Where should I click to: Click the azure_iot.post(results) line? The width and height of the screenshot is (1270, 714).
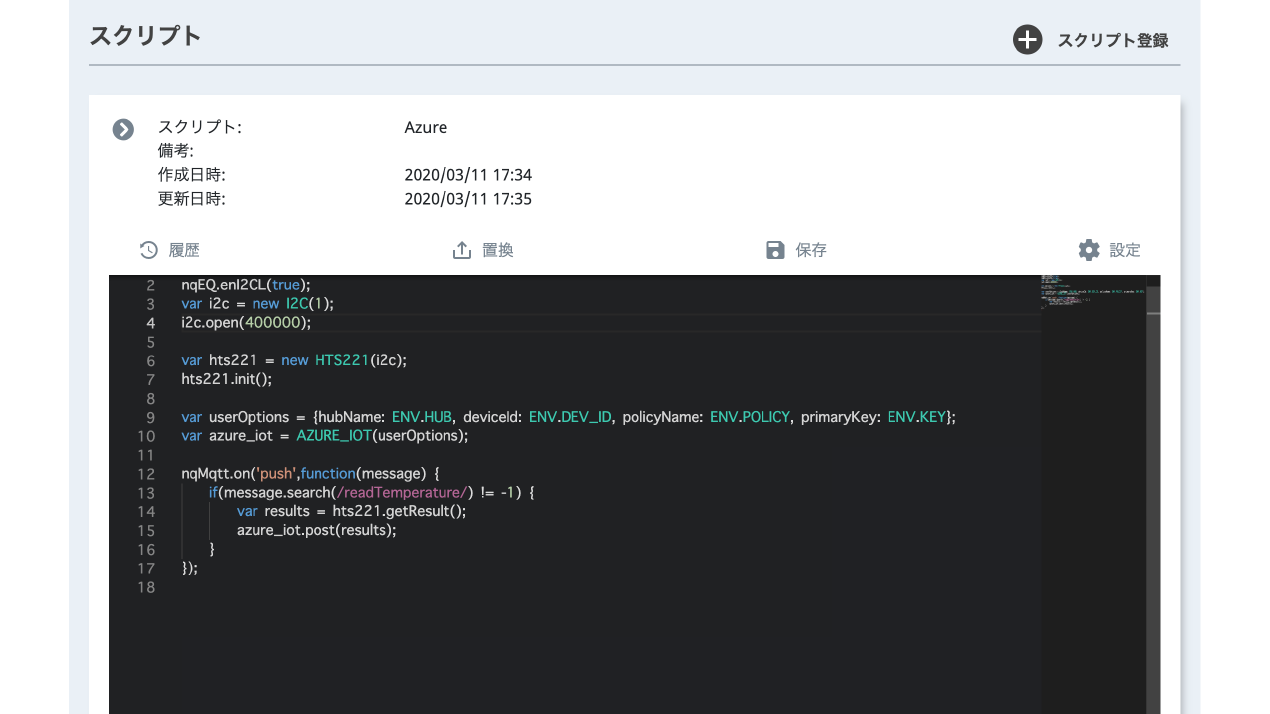[316, 530]
